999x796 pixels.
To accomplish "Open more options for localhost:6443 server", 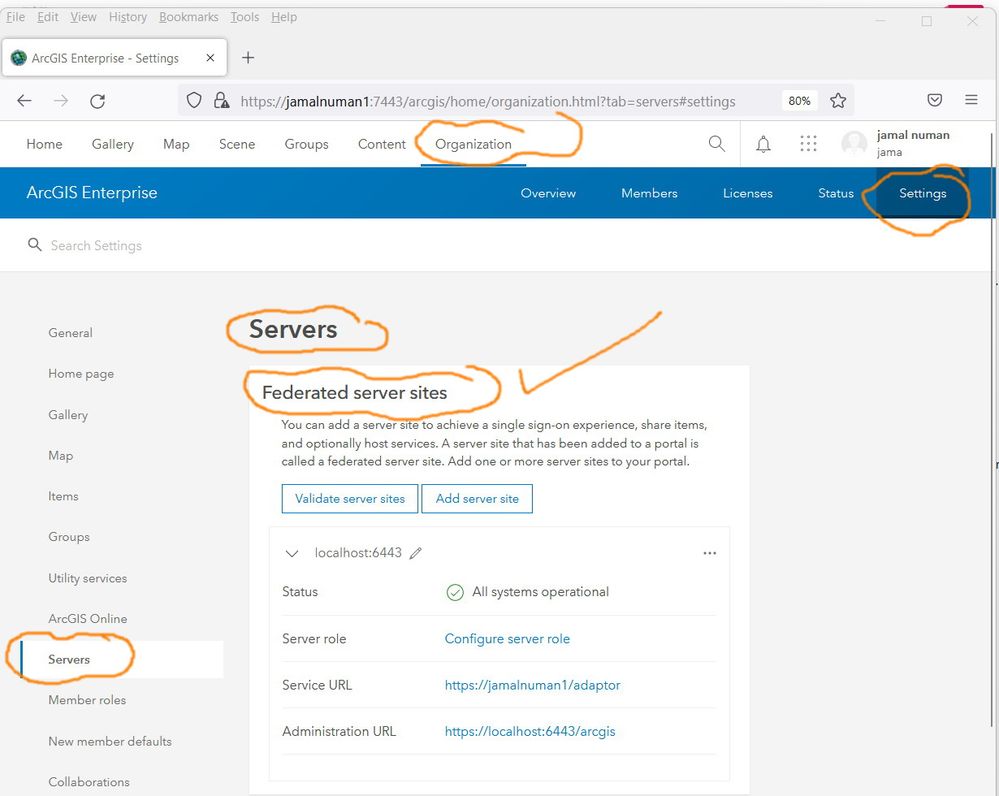I will pos(710,553).
